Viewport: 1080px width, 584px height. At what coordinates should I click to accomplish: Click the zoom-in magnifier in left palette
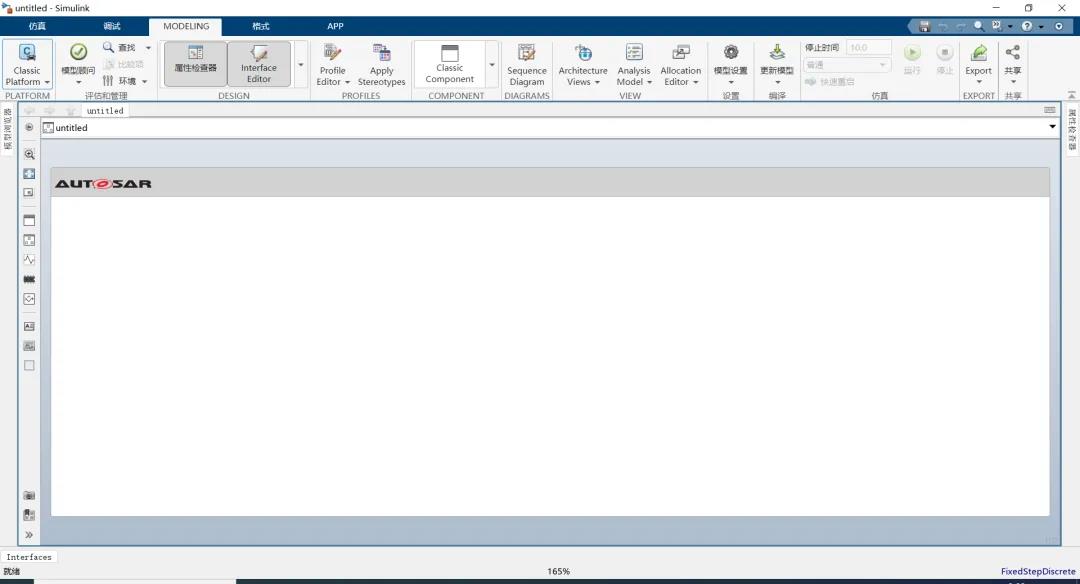29,154
